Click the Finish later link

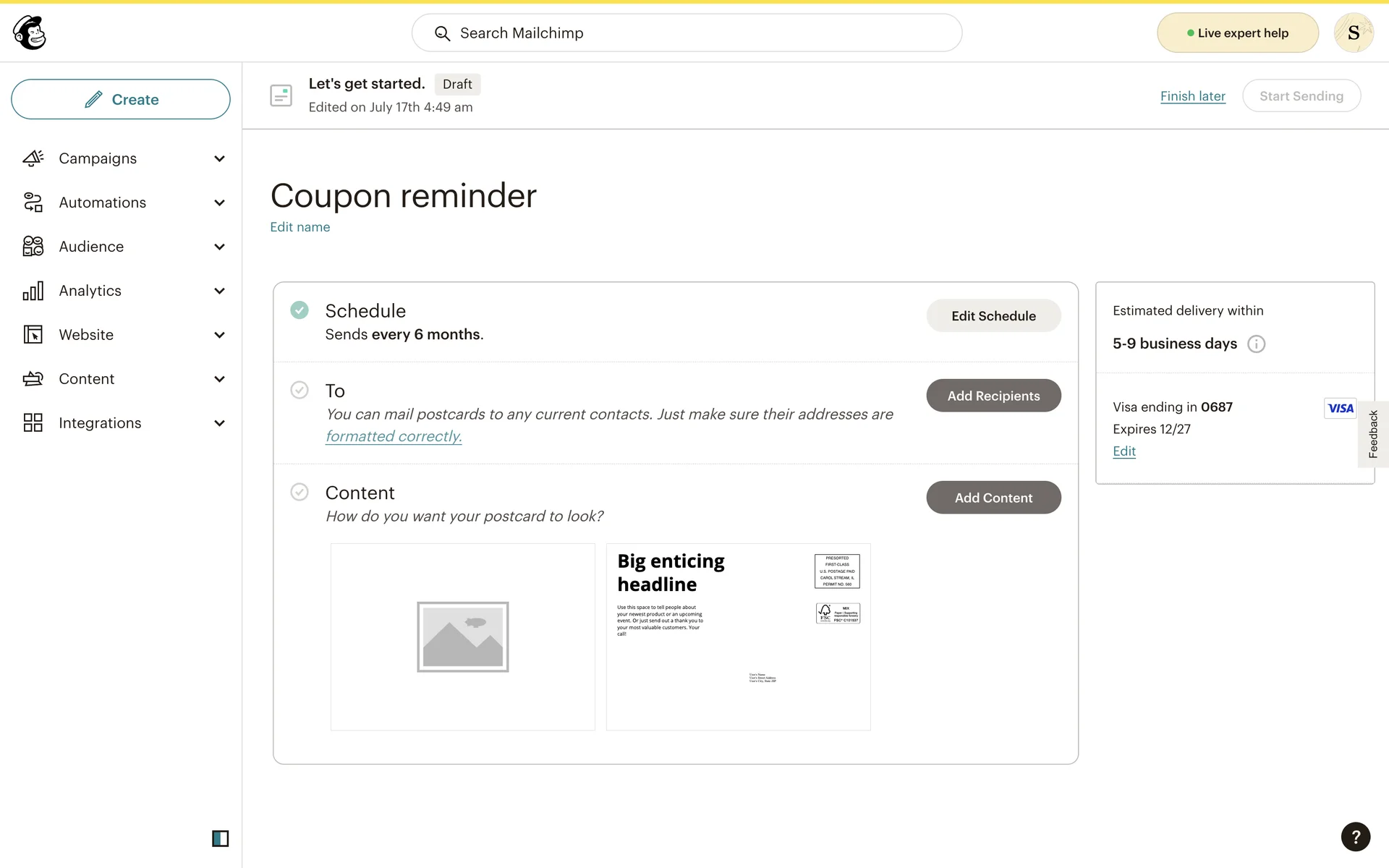coord(1192,96)
